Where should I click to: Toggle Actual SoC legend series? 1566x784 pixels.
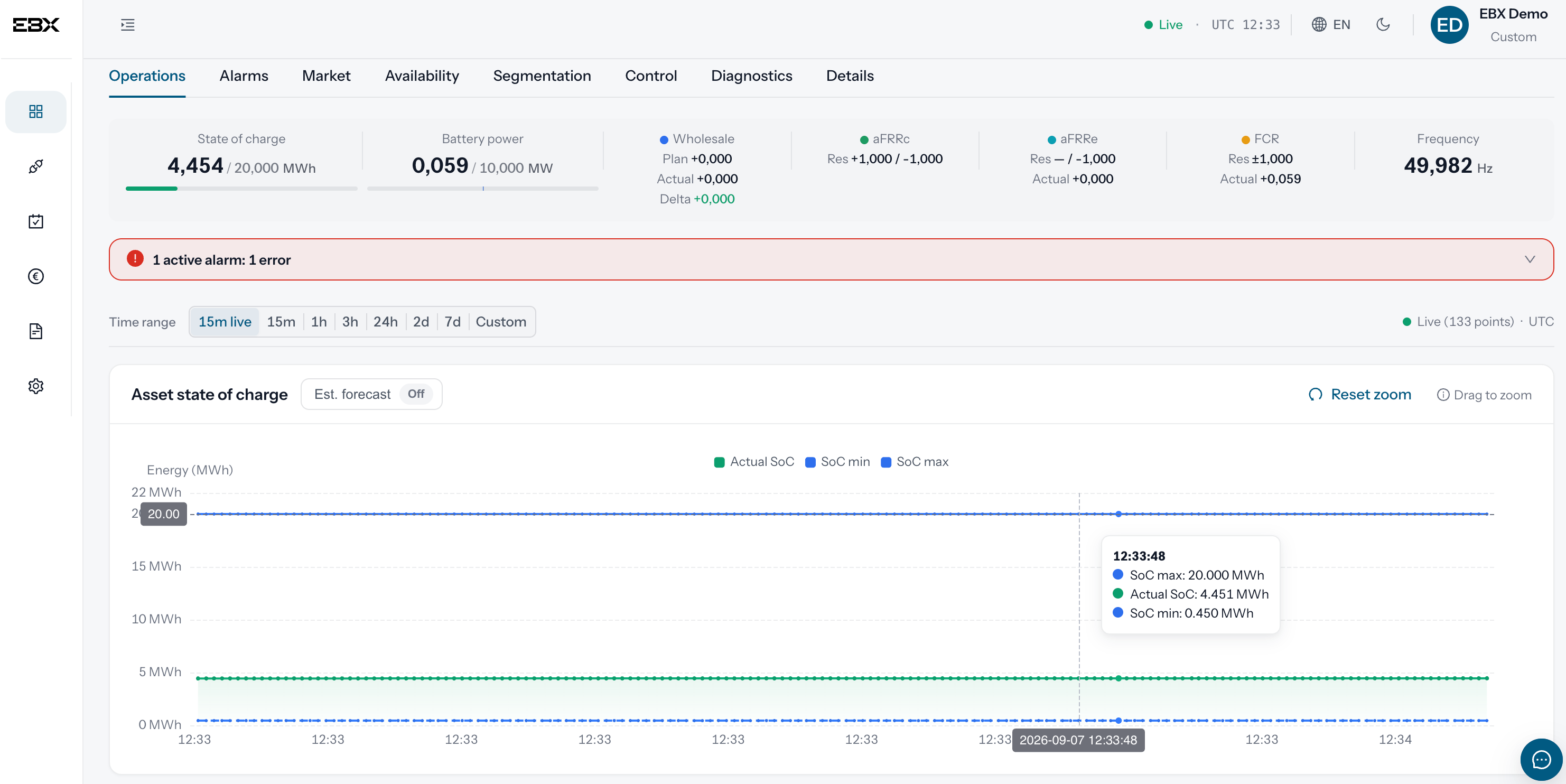pos(754,462)
